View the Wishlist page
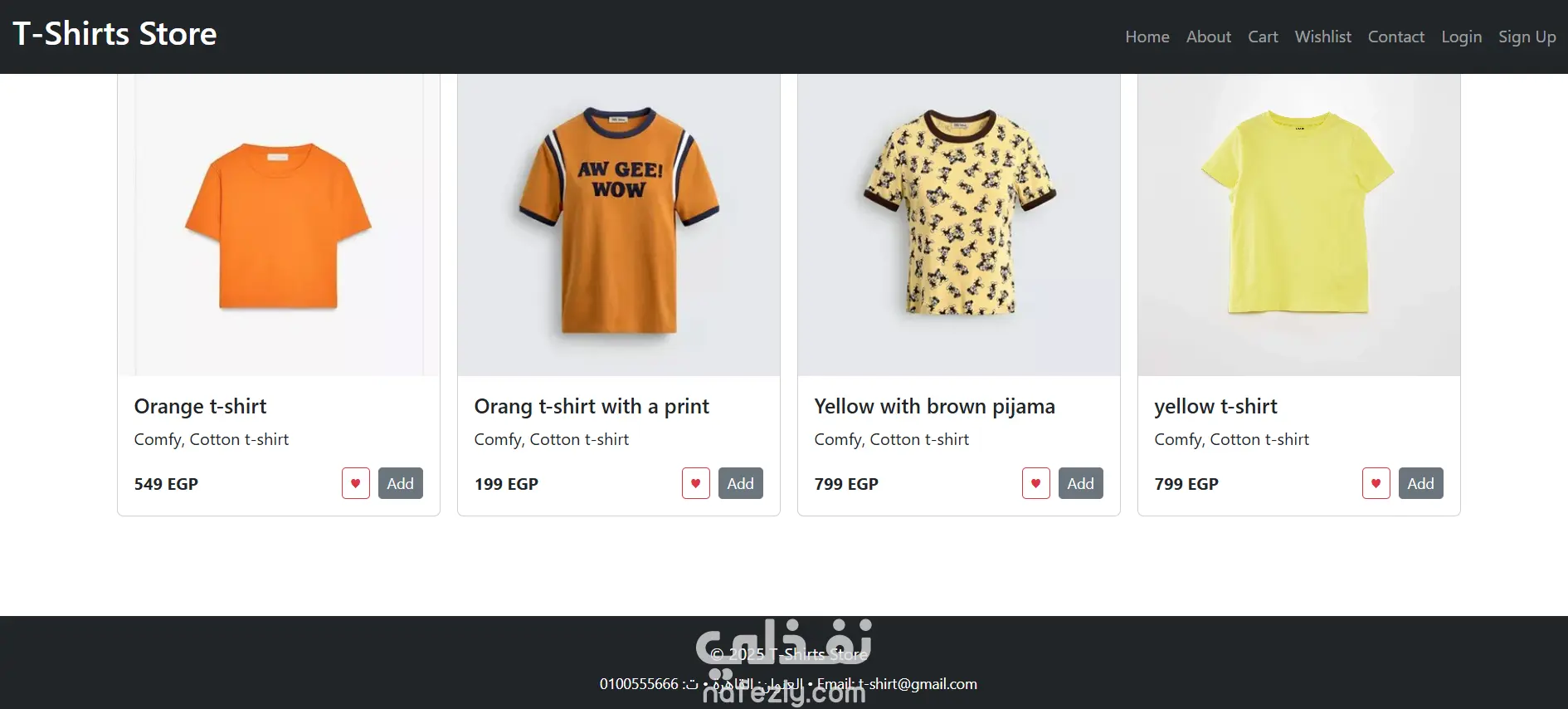 coord(1323,37)
